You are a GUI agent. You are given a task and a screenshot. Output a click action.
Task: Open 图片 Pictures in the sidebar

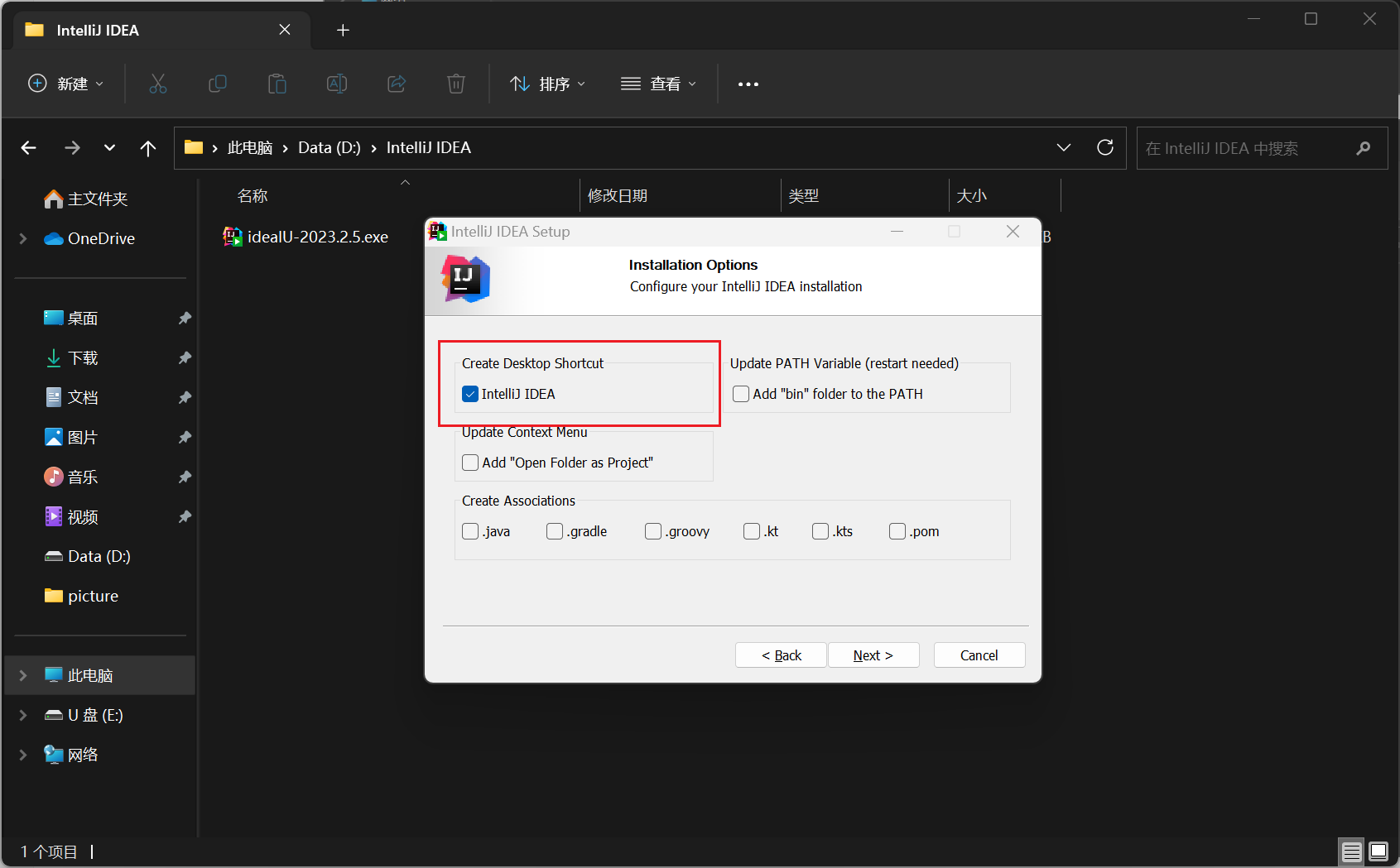click(x=71, y=437)
